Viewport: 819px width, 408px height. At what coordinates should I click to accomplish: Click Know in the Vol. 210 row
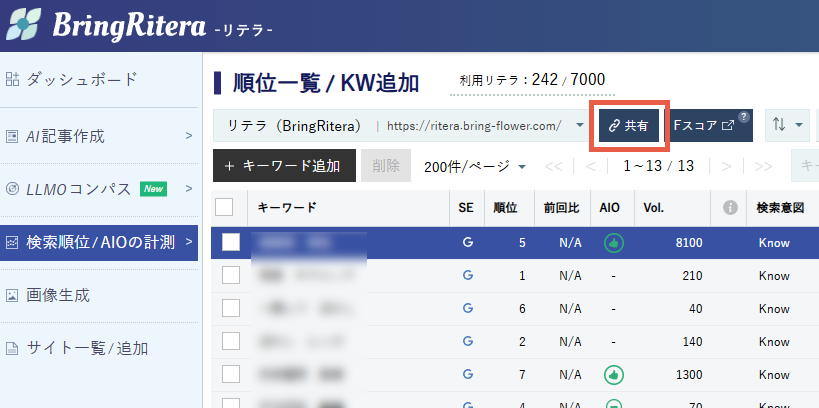pyautogui.click(x=774, y=275)
